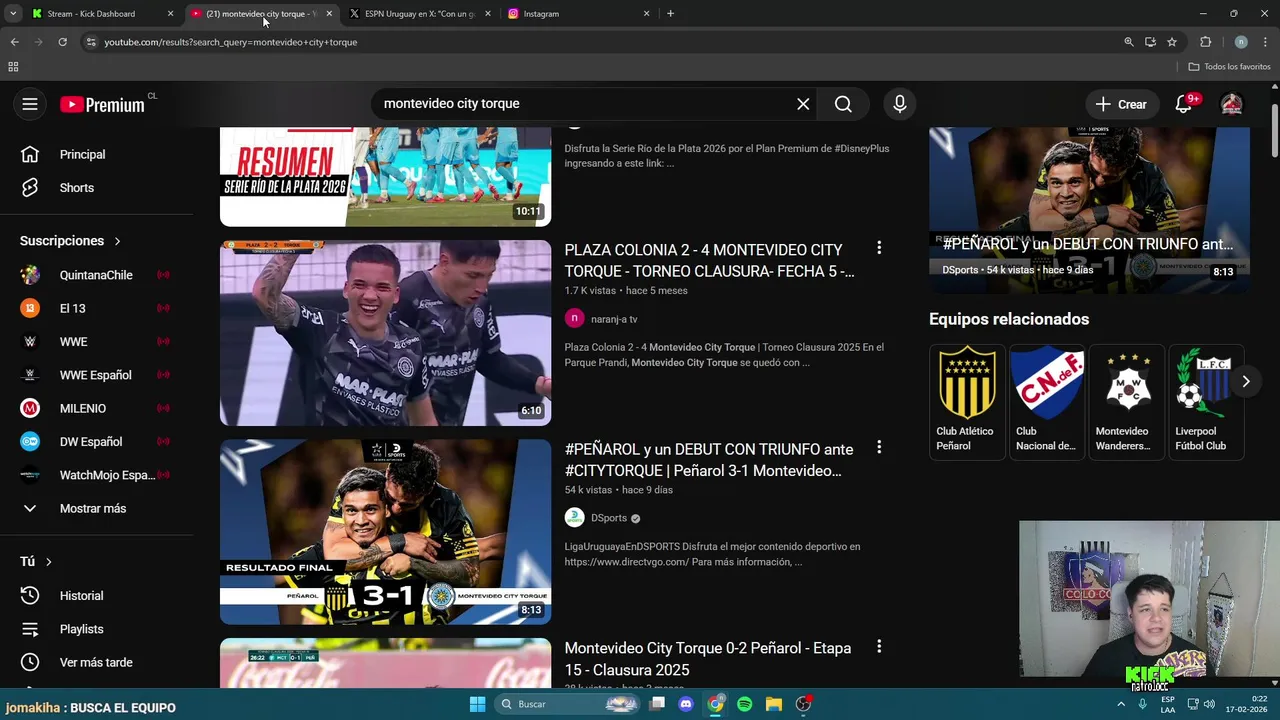Open QuintanaChile subscription channel
Image resolution: width=1280 pixels, height=720 pixels.
(95, 275)
